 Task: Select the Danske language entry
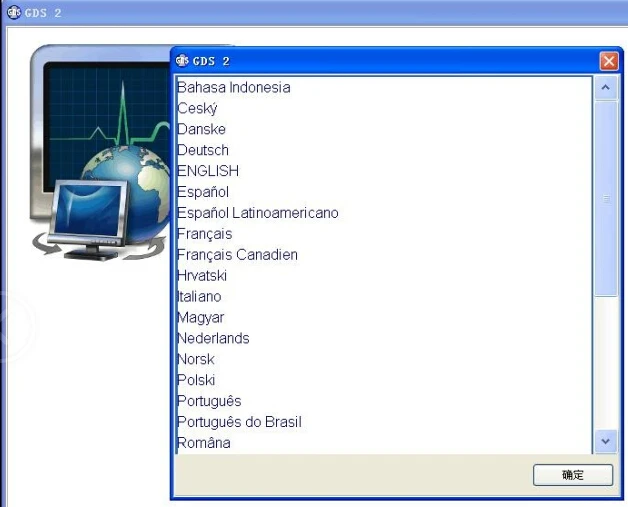[x=384, y=129]
